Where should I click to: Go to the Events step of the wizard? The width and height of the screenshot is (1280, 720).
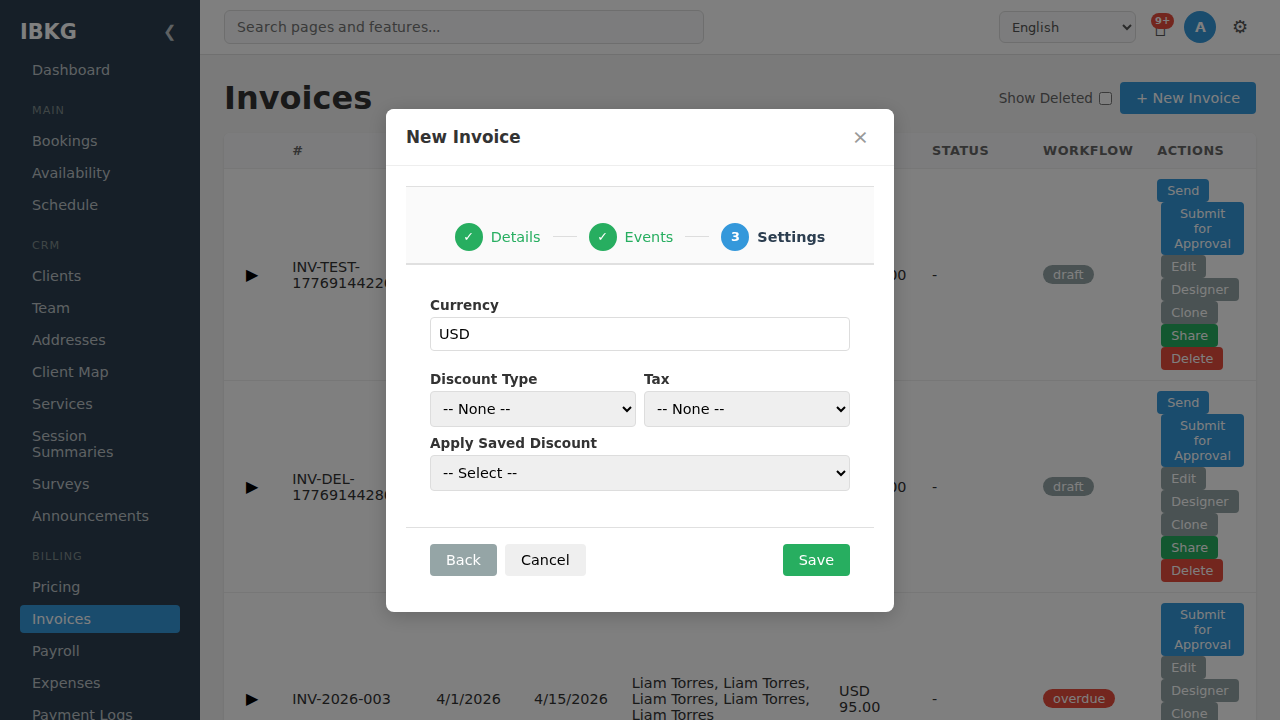631,237
